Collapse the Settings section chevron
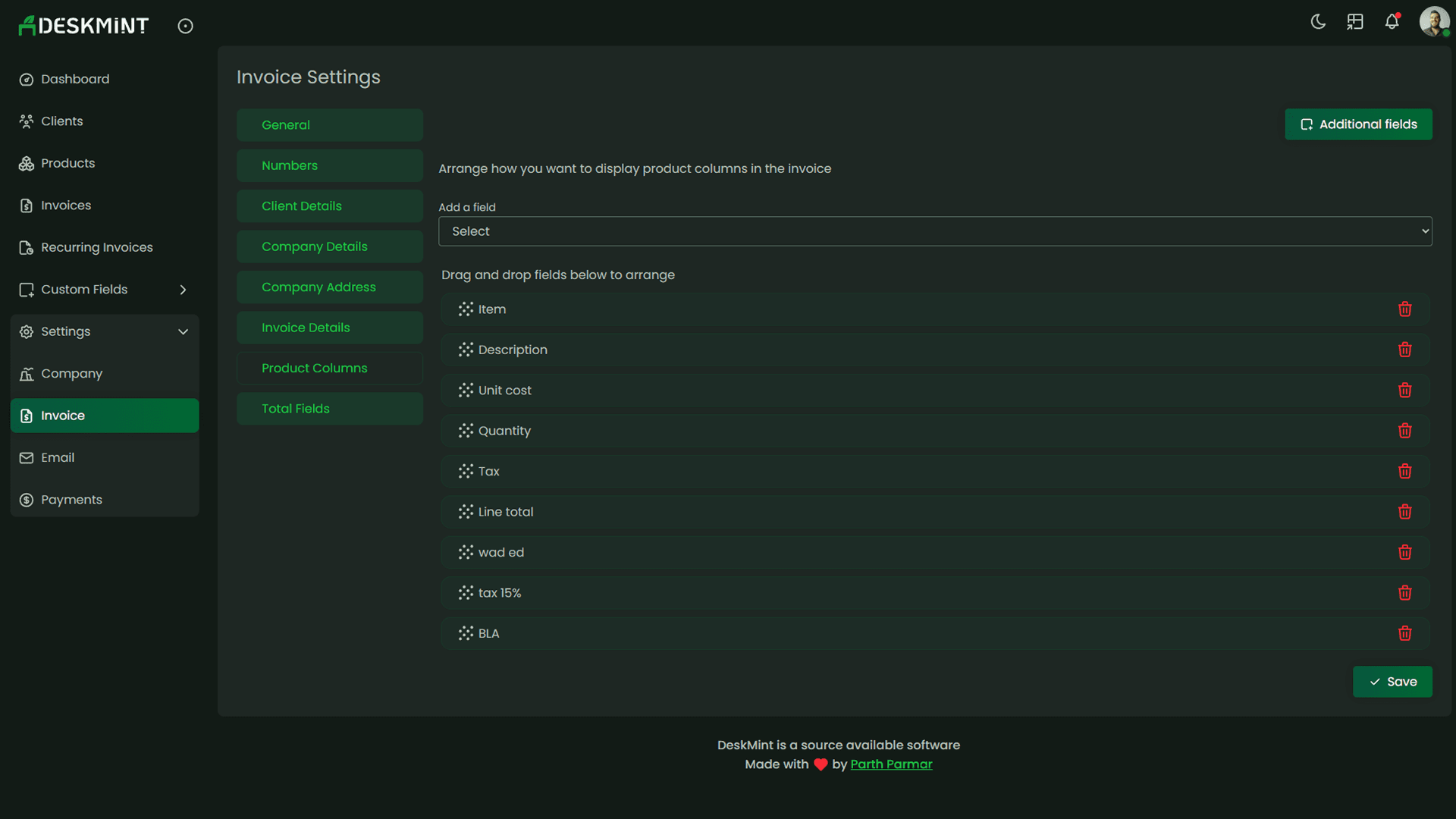The width and height of the screenshot is (1456, 819). click(x=183, y=331)
